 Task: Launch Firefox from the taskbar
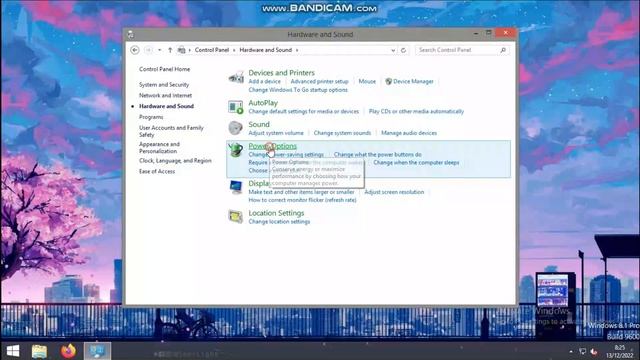pos(68,351)
